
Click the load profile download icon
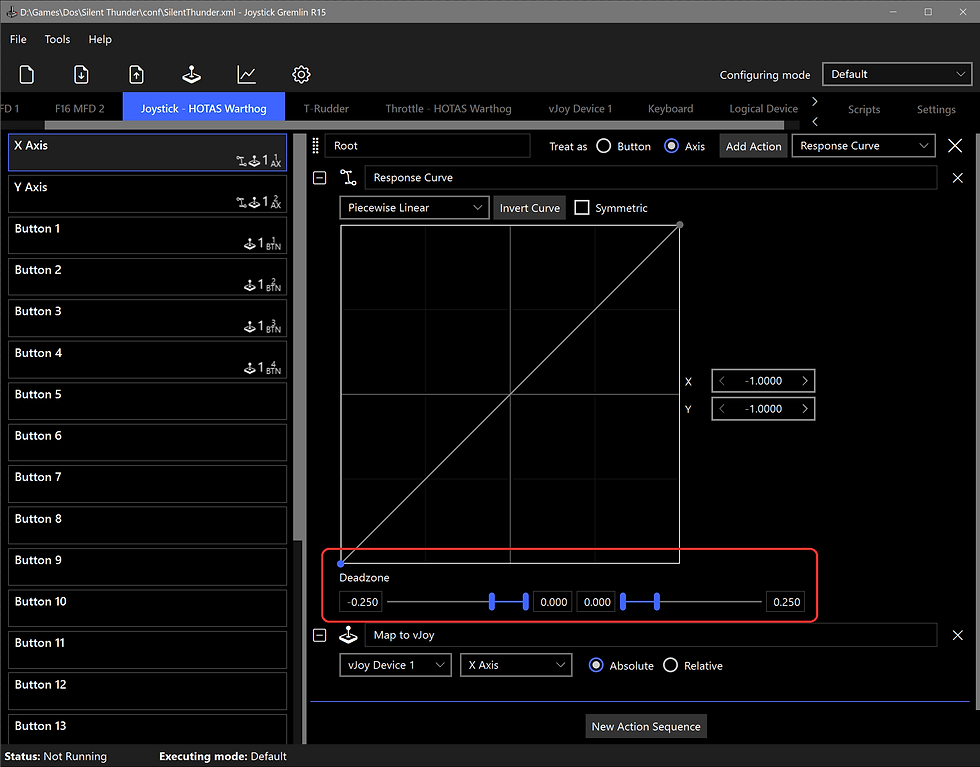81,74
